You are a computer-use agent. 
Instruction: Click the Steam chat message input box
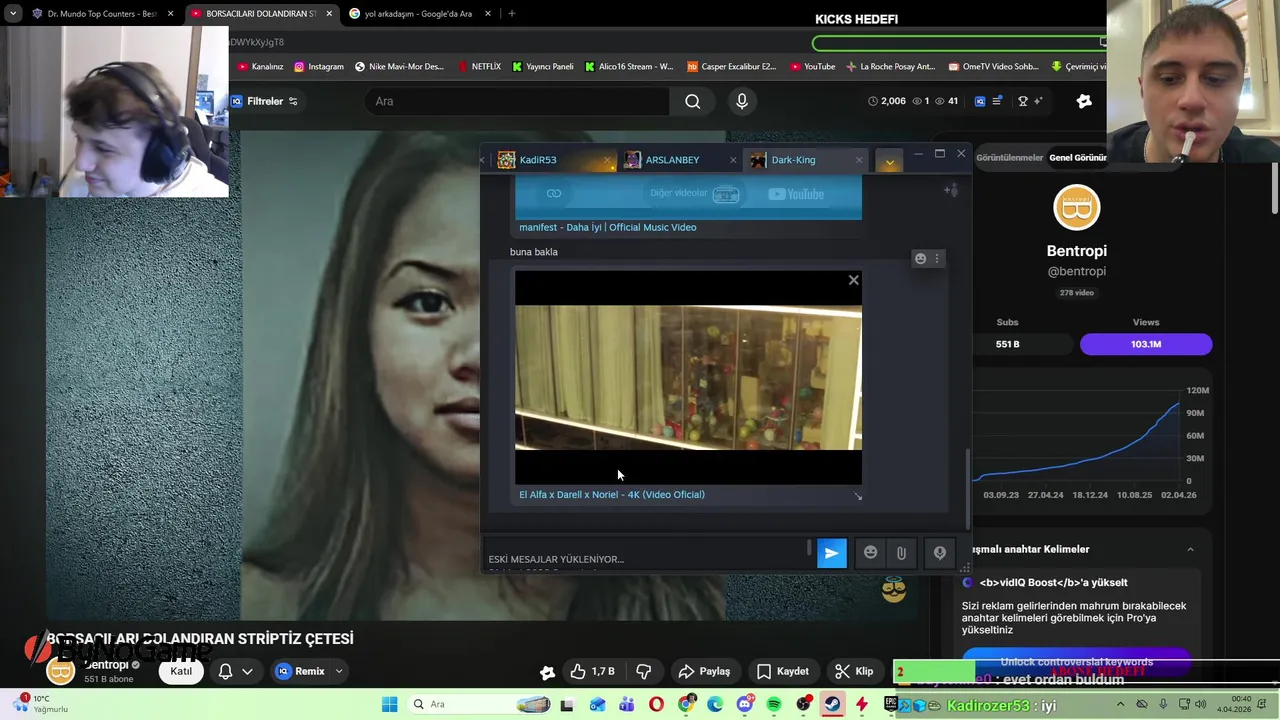647,553
